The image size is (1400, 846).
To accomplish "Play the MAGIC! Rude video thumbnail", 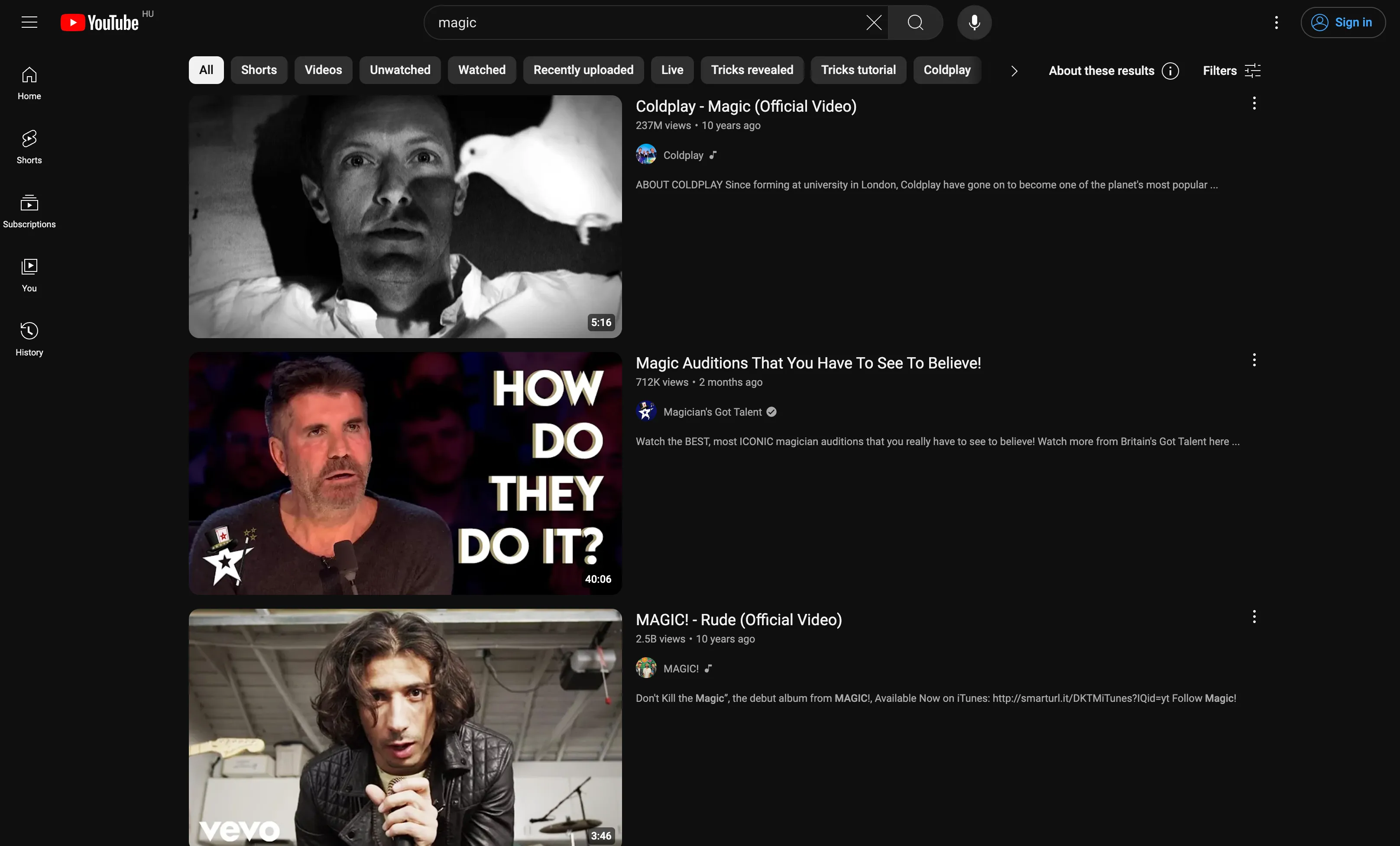I will click(405, 727).
